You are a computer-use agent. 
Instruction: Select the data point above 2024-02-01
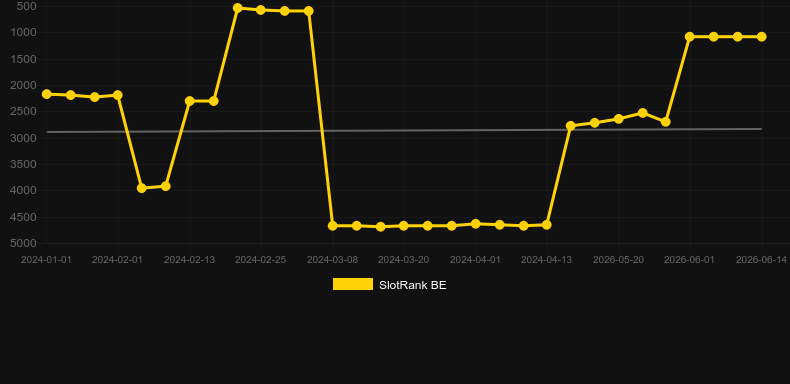click(x=118, y=95)
